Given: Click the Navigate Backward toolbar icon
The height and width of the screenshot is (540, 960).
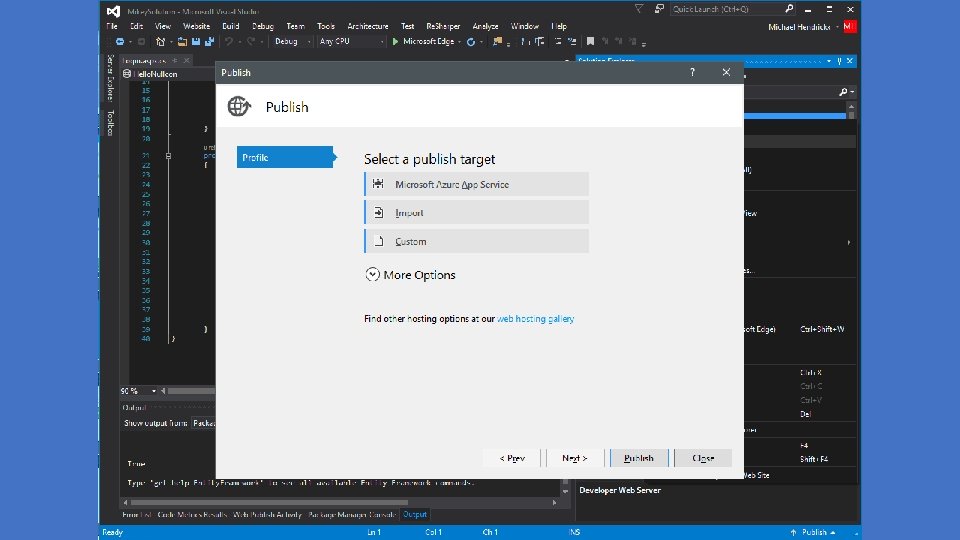Looking at the screenshot, I should [x=120, y=42].
